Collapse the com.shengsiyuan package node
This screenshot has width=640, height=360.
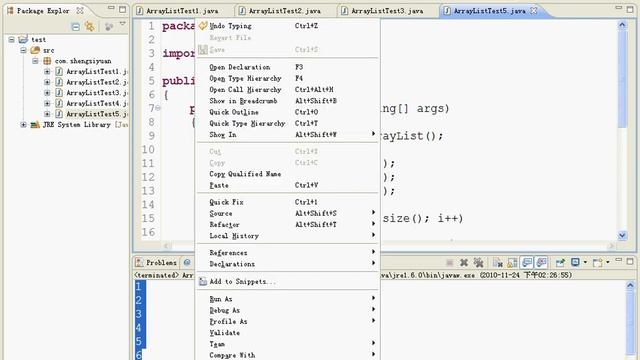36,61
